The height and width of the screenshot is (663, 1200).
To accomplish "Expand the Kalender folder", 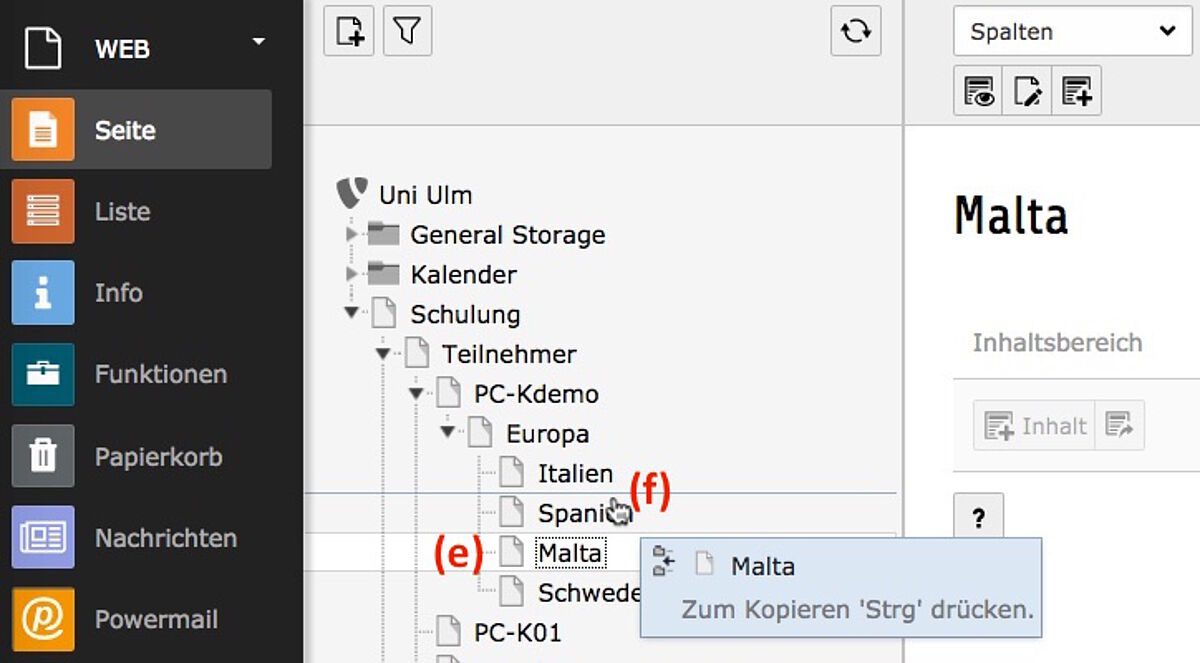I will pyautogui.click(x=351, y=273).
